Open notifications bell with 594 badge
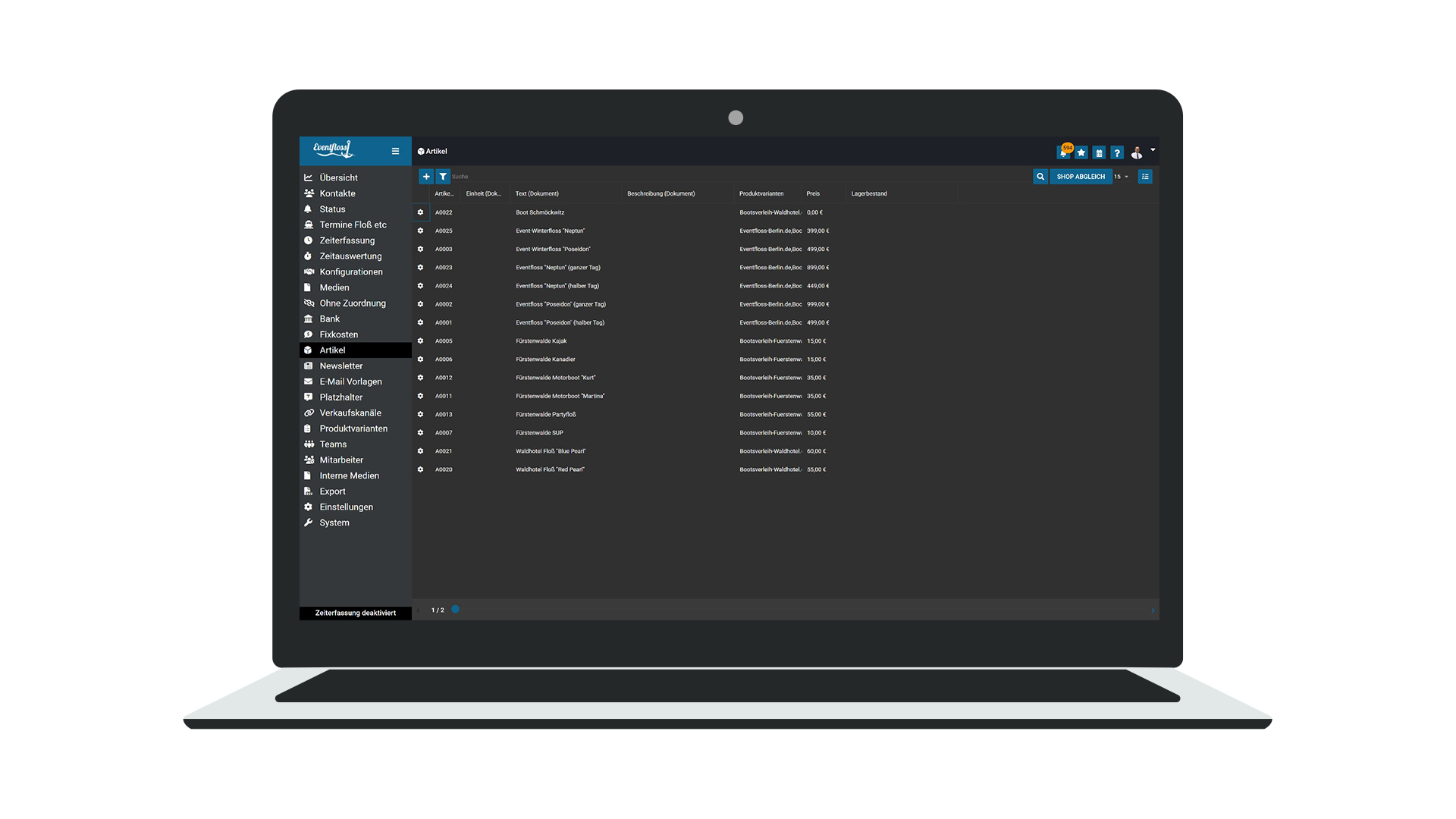The width and height of the screenshot is (1456, 819). coord(1063,153)
